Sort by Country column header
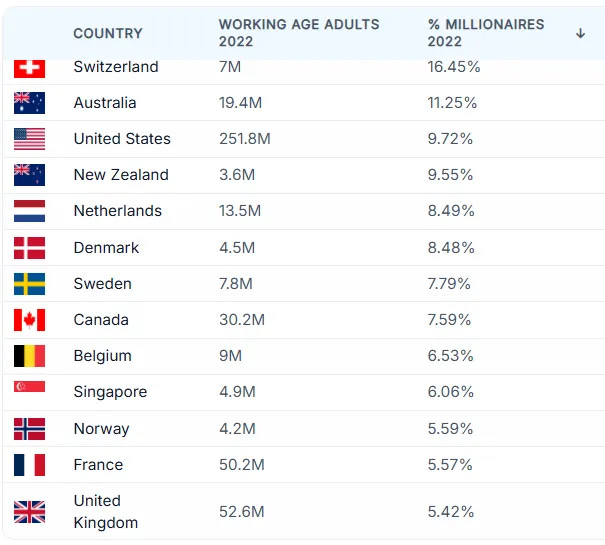Viewport: 605px width, 545px height. (x=108, y=33)
